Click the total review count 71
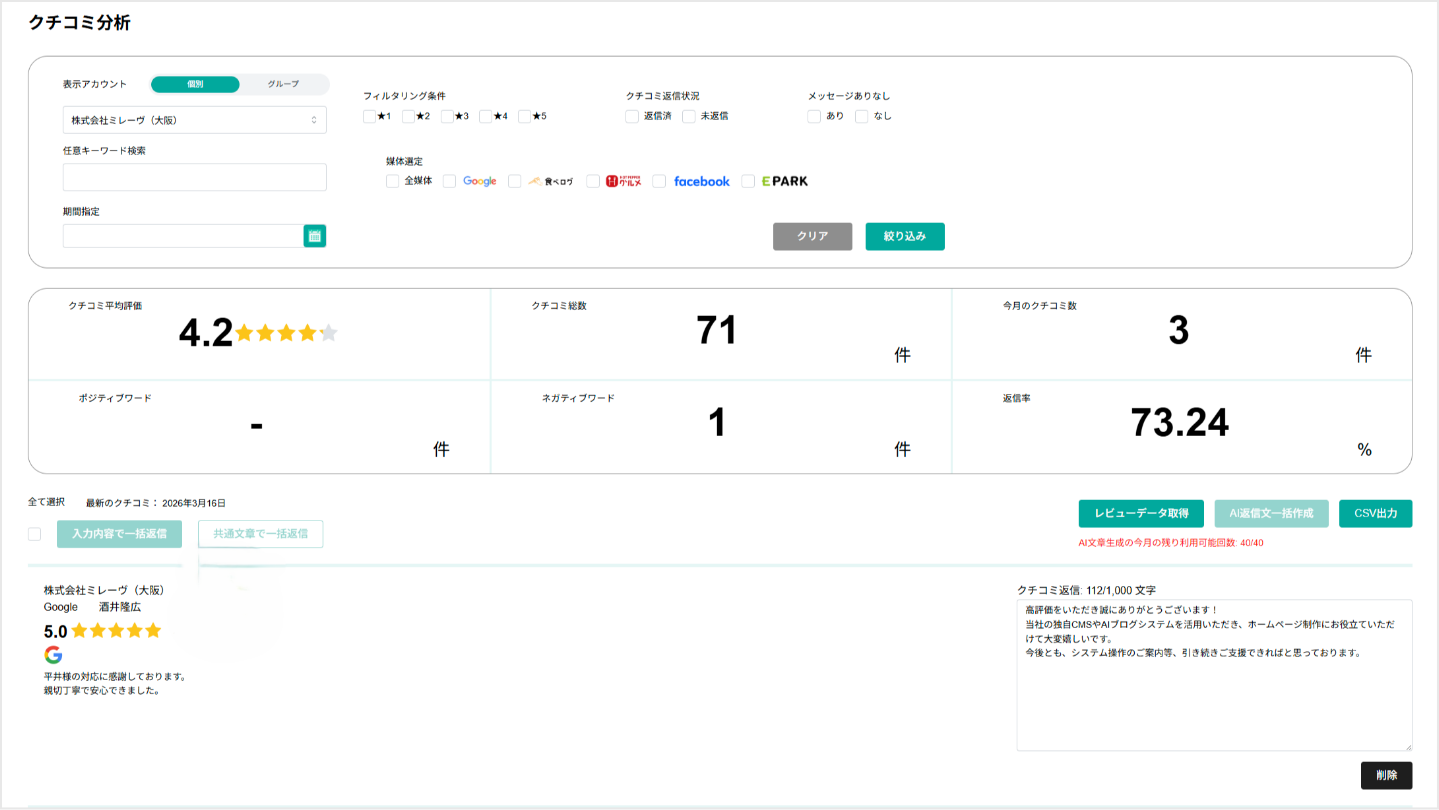1439x810 pixels. point(717,330)
